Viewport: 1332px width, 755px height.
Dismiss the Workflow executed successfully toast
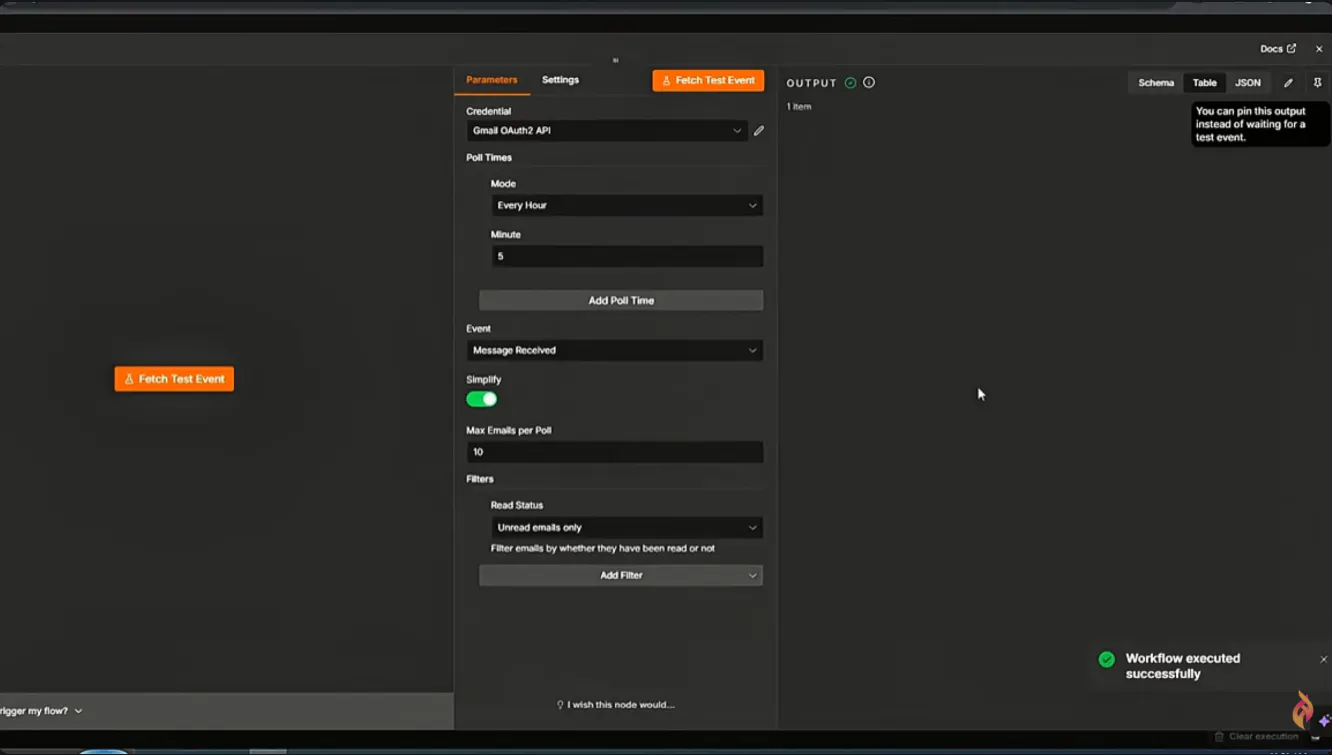point(1323,659)
